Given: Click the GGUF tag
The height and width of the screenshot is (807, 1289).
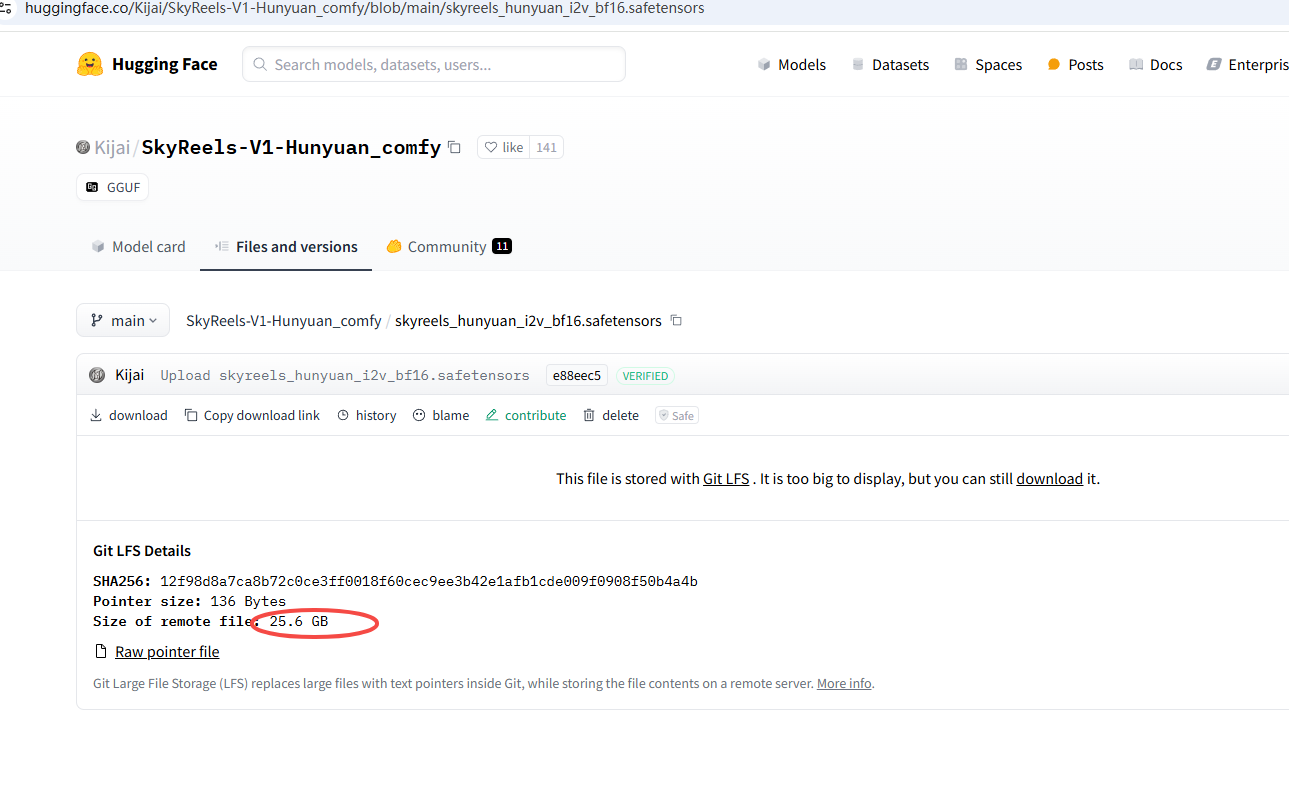Looking at the screenshot, I should pyautogui.click(x=112, y=187).
